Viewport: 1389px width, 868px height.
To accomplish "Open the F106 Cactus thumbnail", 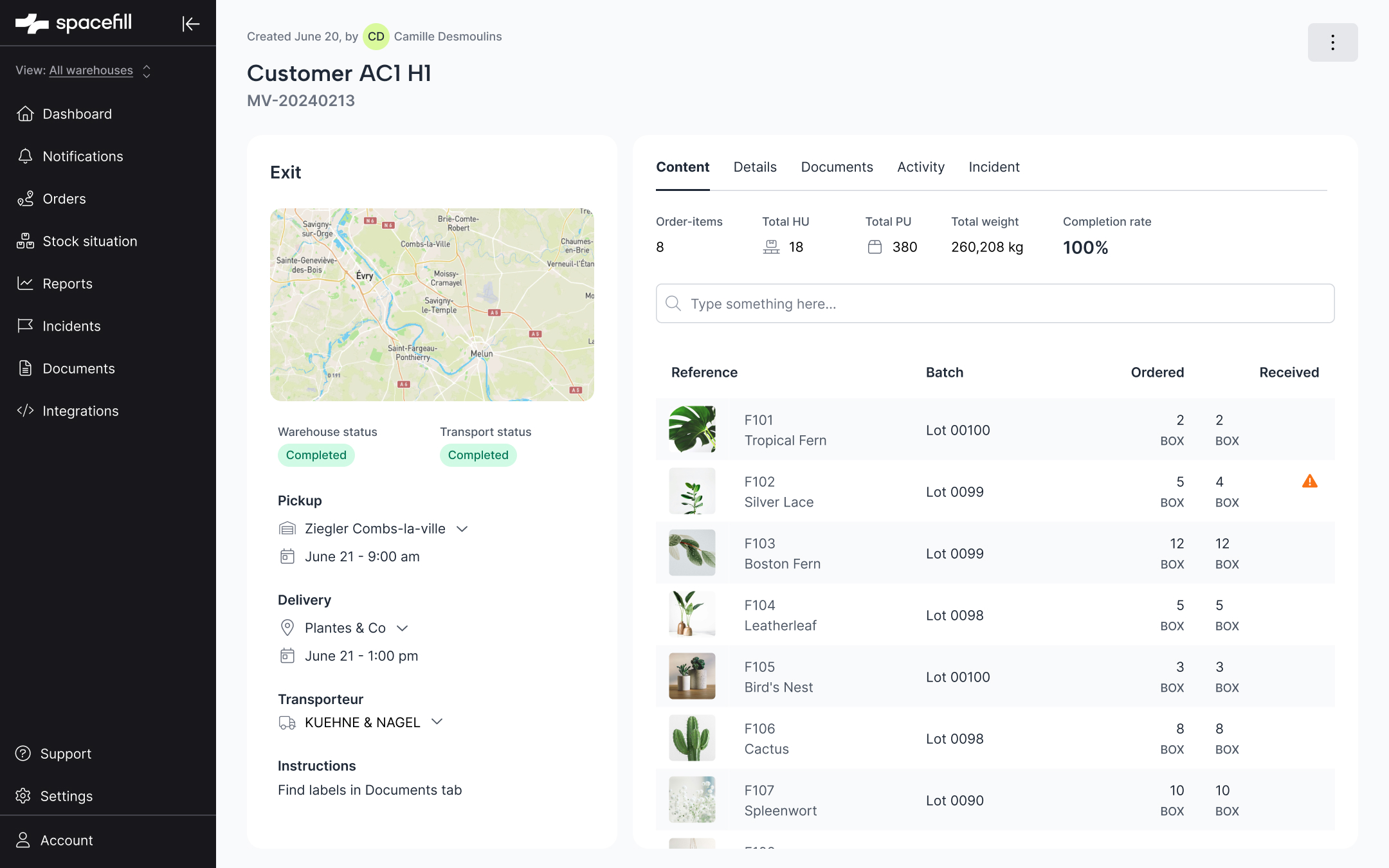I will 692,737.
